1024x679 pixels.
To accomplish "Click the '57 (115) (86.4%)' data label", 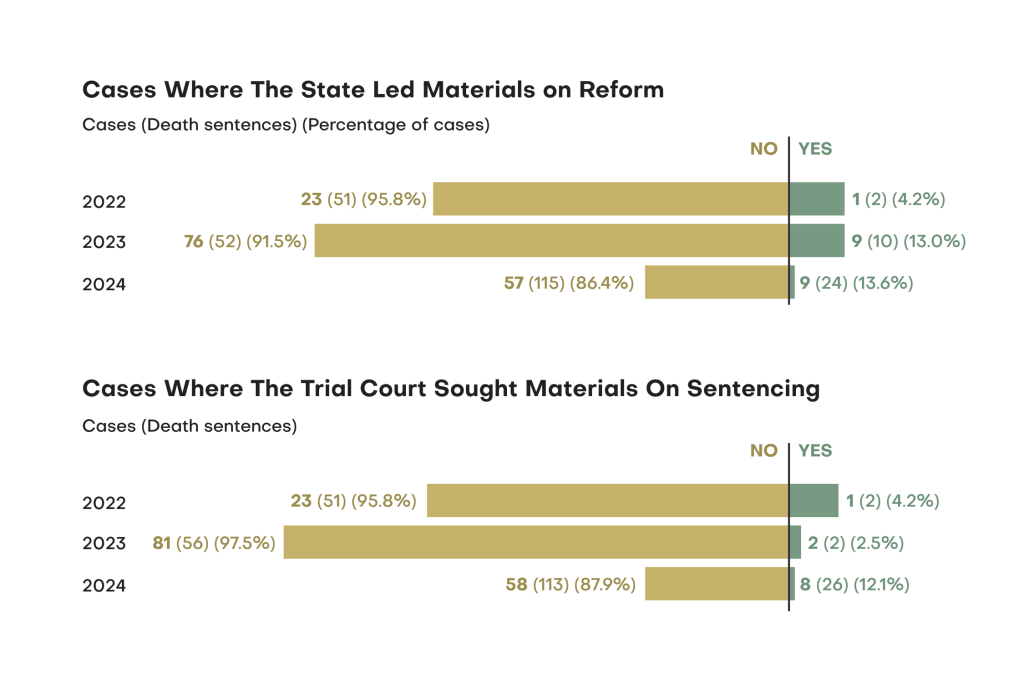I will 569,283.
